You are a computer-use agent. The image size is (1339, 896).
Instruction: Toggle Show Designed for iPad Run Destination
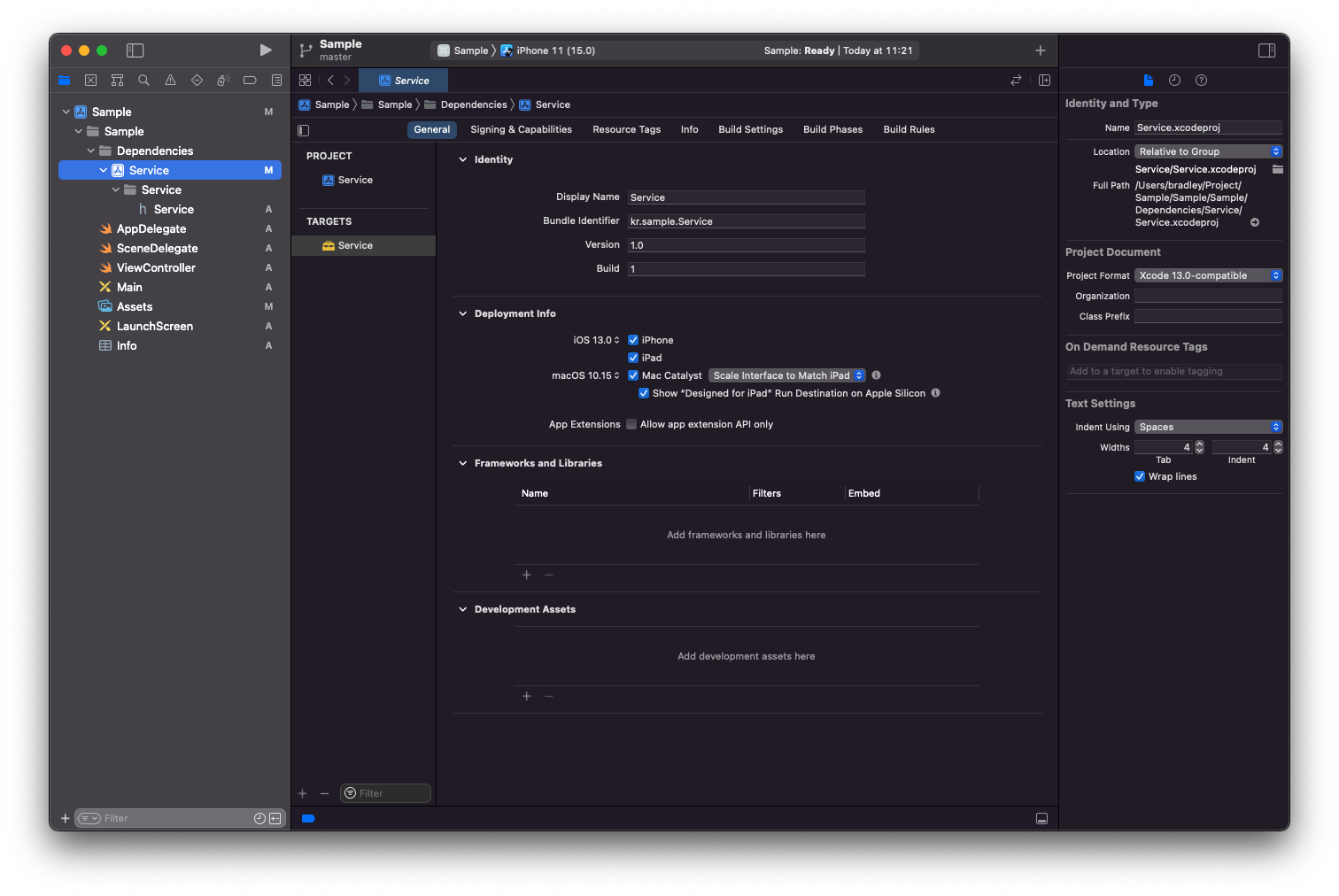644,393
